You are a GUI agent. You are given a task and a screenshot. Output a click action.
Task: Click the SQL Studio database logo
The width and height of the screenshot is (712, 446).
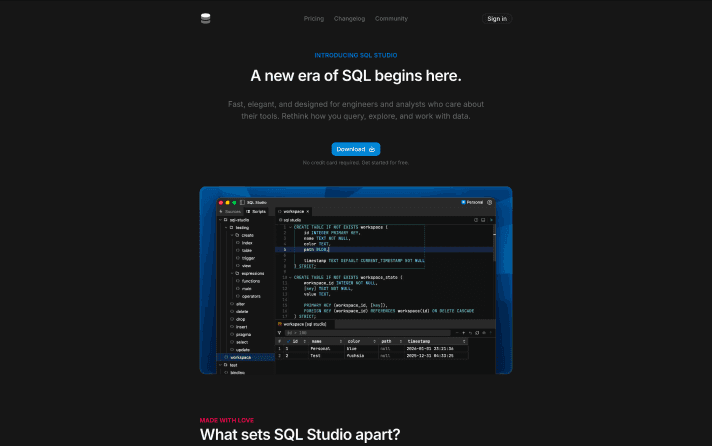205,19
